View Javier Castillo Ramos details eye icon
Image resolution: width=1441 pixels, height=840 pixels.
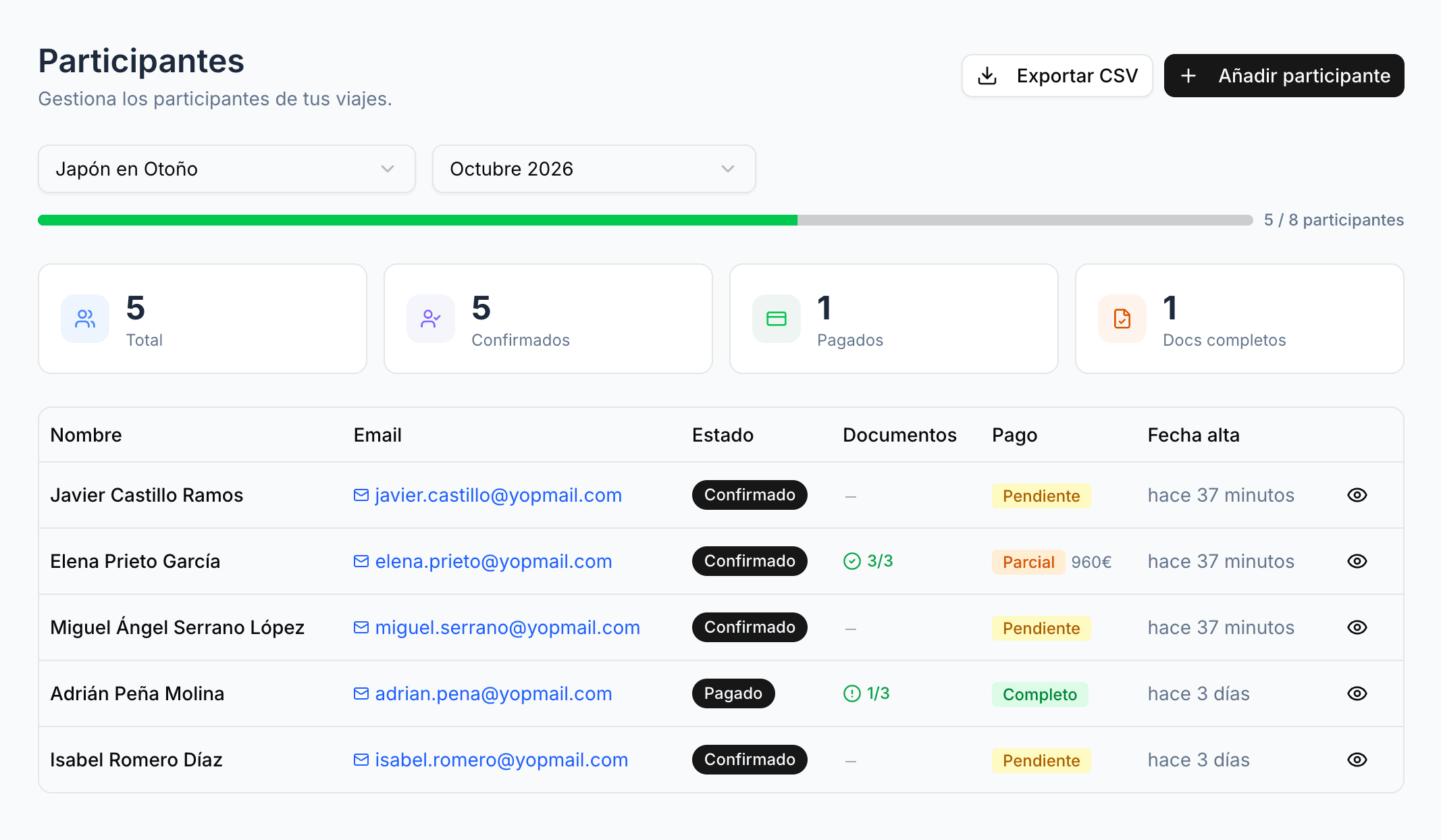[x=1357, y=495]
